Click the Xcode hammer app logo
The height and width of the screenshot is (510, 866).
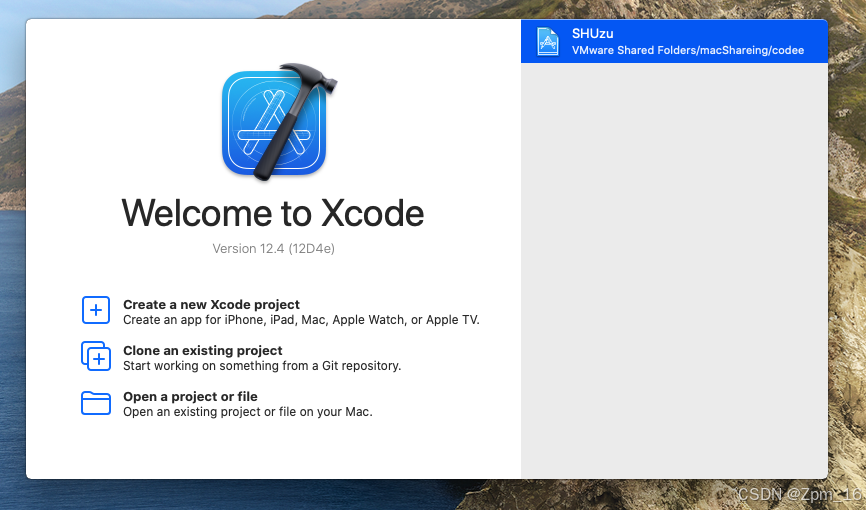click(x=279, y=122)
